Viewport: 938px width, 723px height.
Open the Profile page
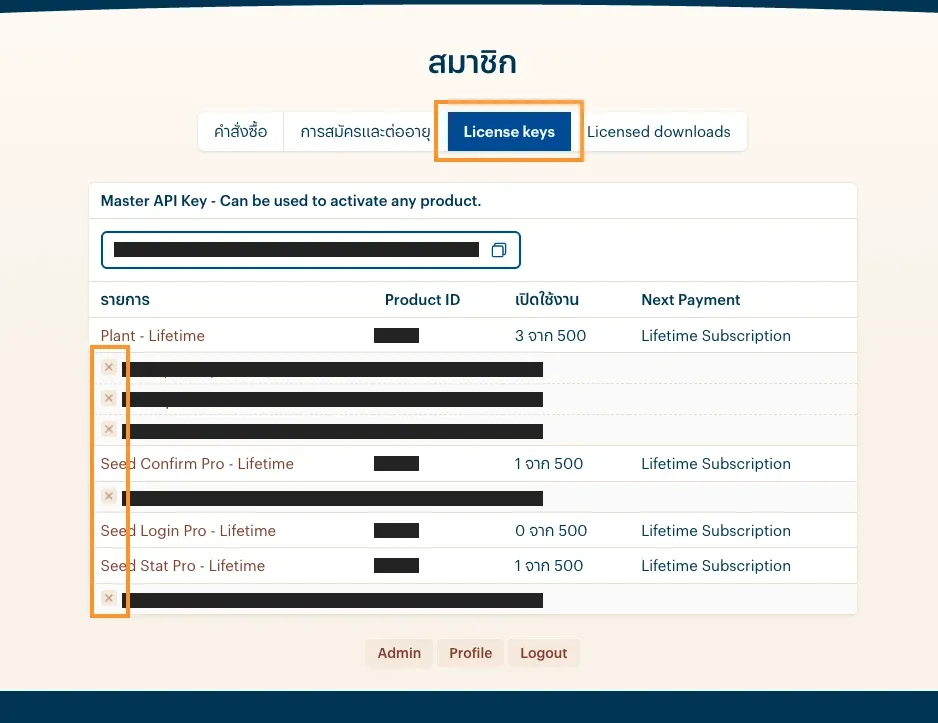(x=471, y=653)
